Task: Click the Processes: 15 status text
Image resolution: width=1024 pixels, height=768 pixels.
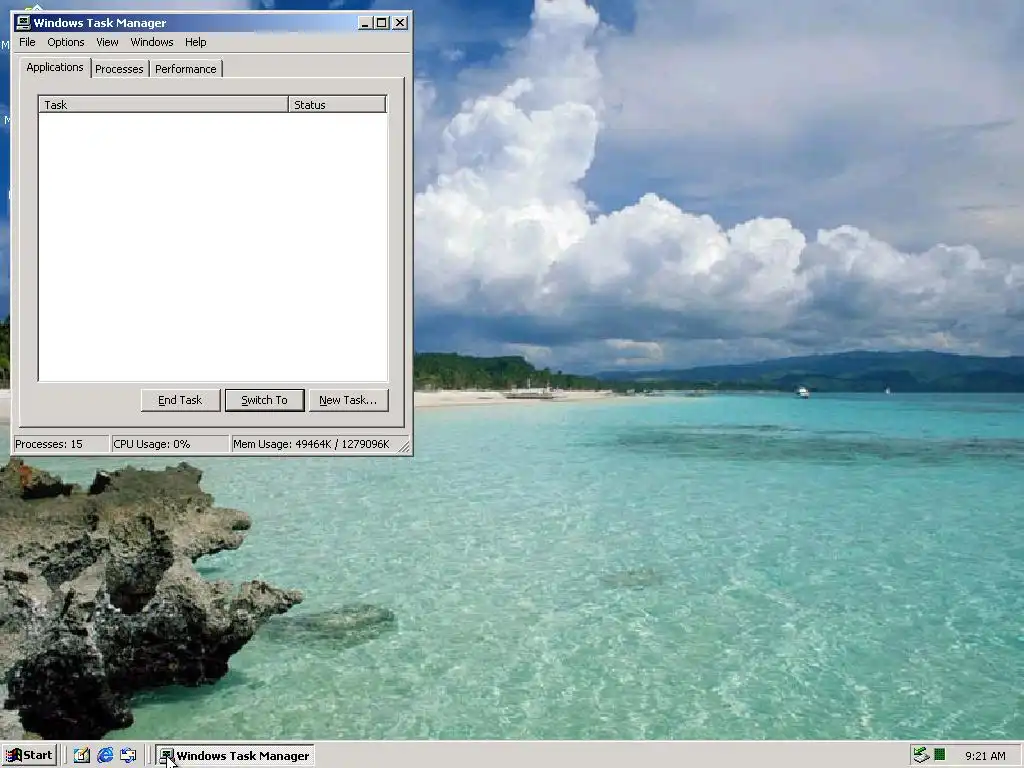Action: click(x=49, y=444)
